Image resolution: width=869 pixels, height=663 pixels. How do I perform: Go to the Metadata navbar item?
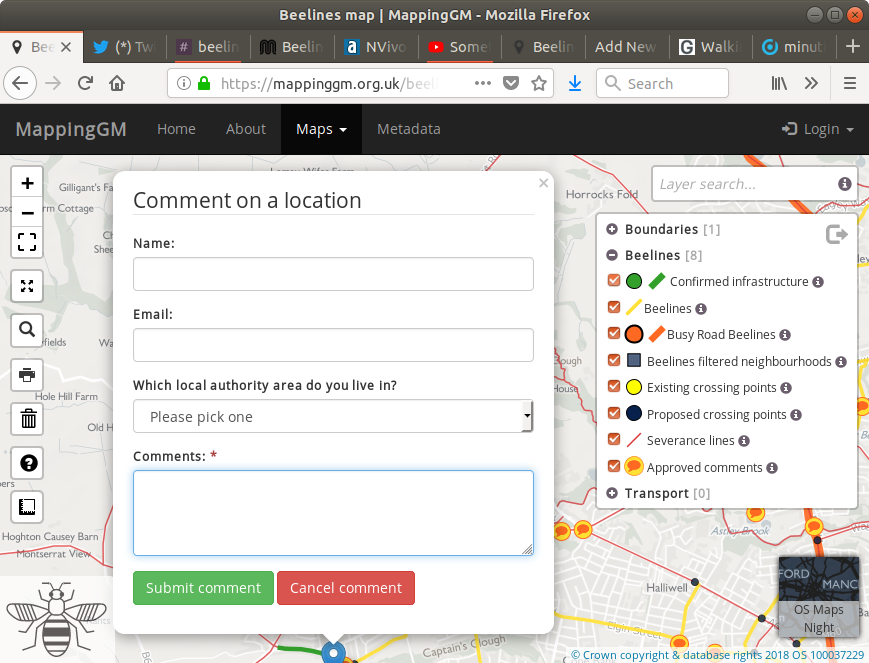(x=408, y=129)
